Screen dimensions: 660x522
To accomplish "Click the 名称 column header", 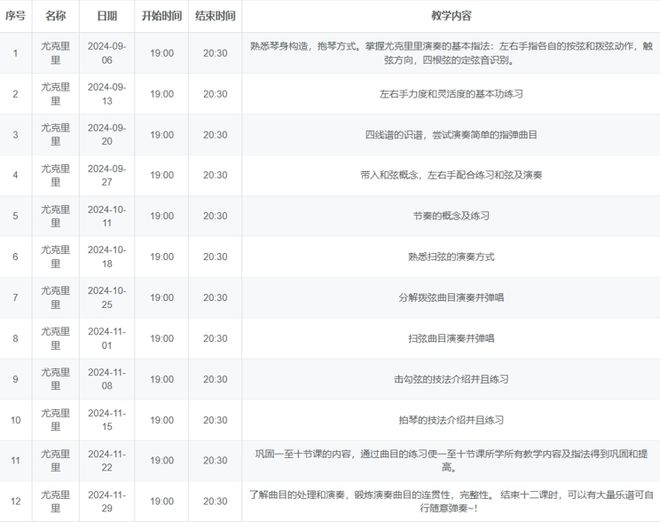I will point(55,17).
